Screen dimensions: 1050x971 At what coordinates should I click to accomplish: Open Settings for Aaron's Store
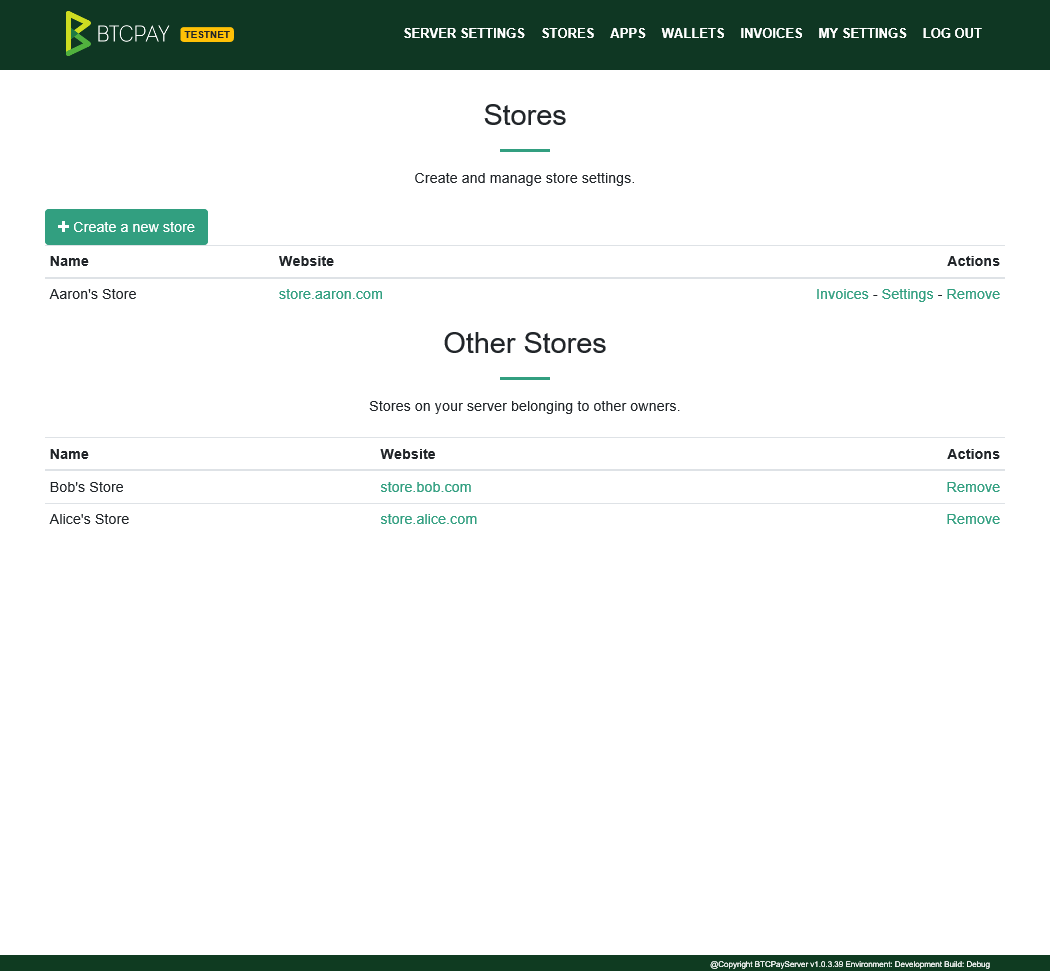click(x=907, y=294)
